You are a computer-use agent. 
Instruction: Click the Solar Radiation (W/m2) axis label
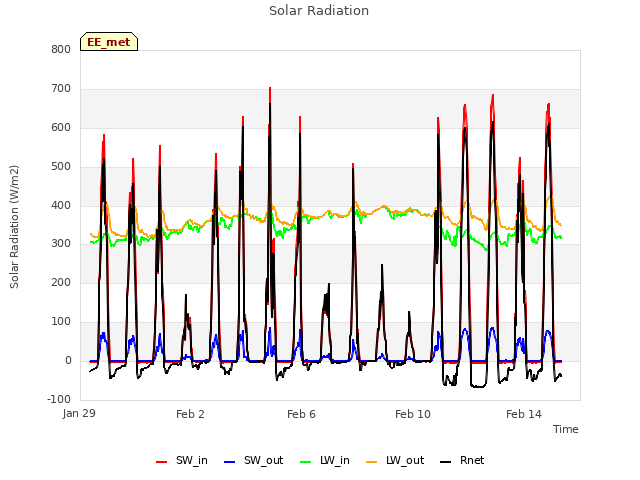click(x=14, y=227)
